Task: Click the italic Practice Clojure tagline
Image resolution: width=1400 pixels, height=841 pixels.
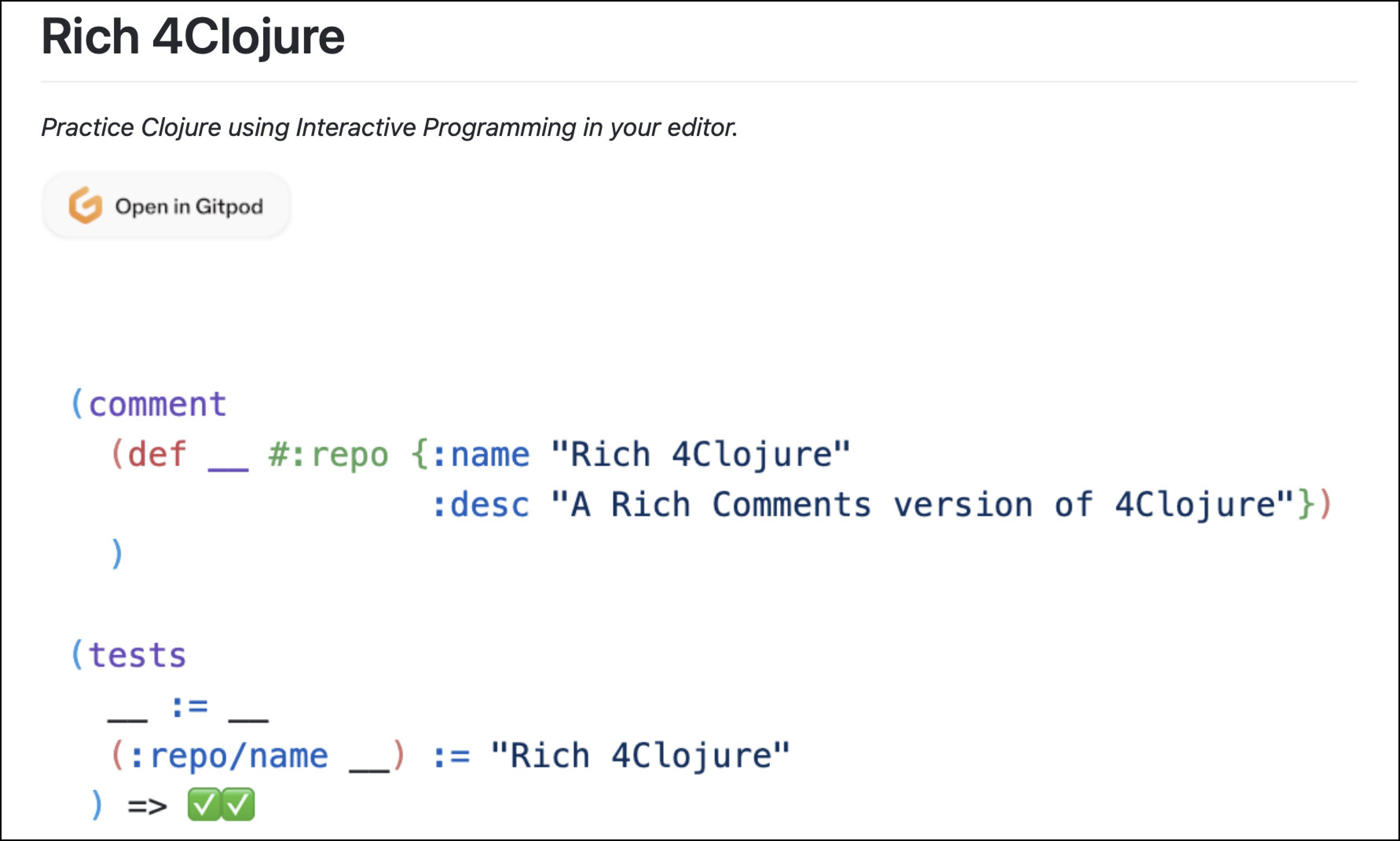Action: click(390, 127)
